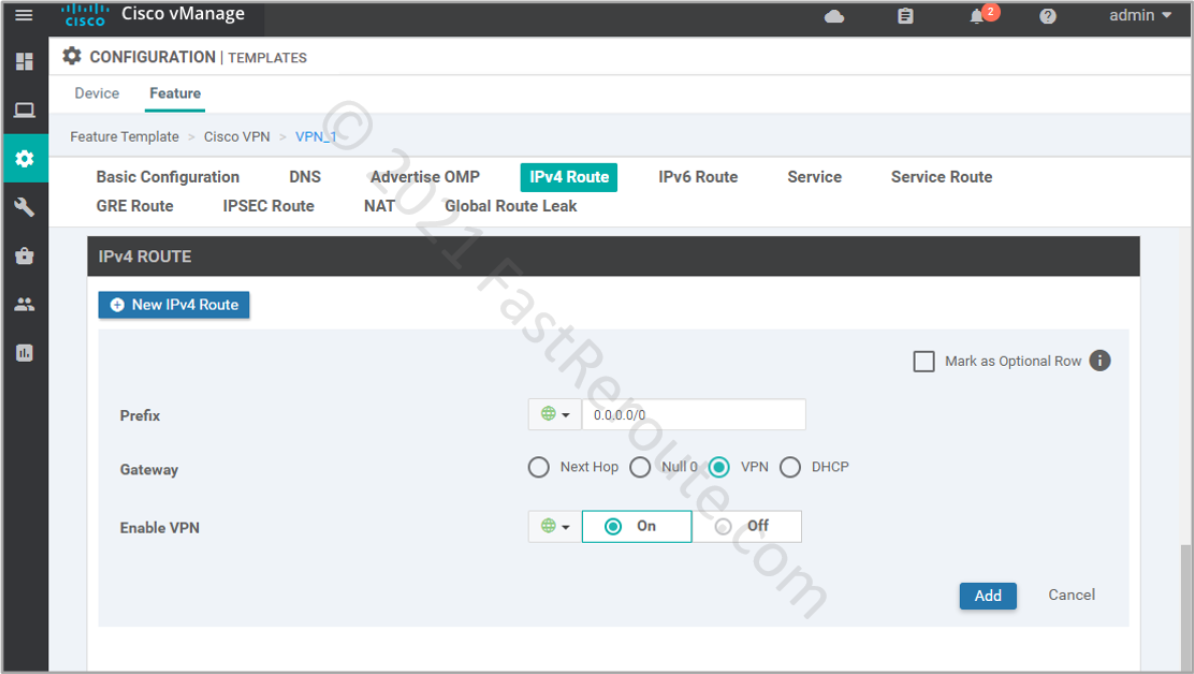Image resolution: width=1194 pixels, height=674 pixels.
Task: Open the Tools wrench sidebar icon
Action: pos(24,207)
